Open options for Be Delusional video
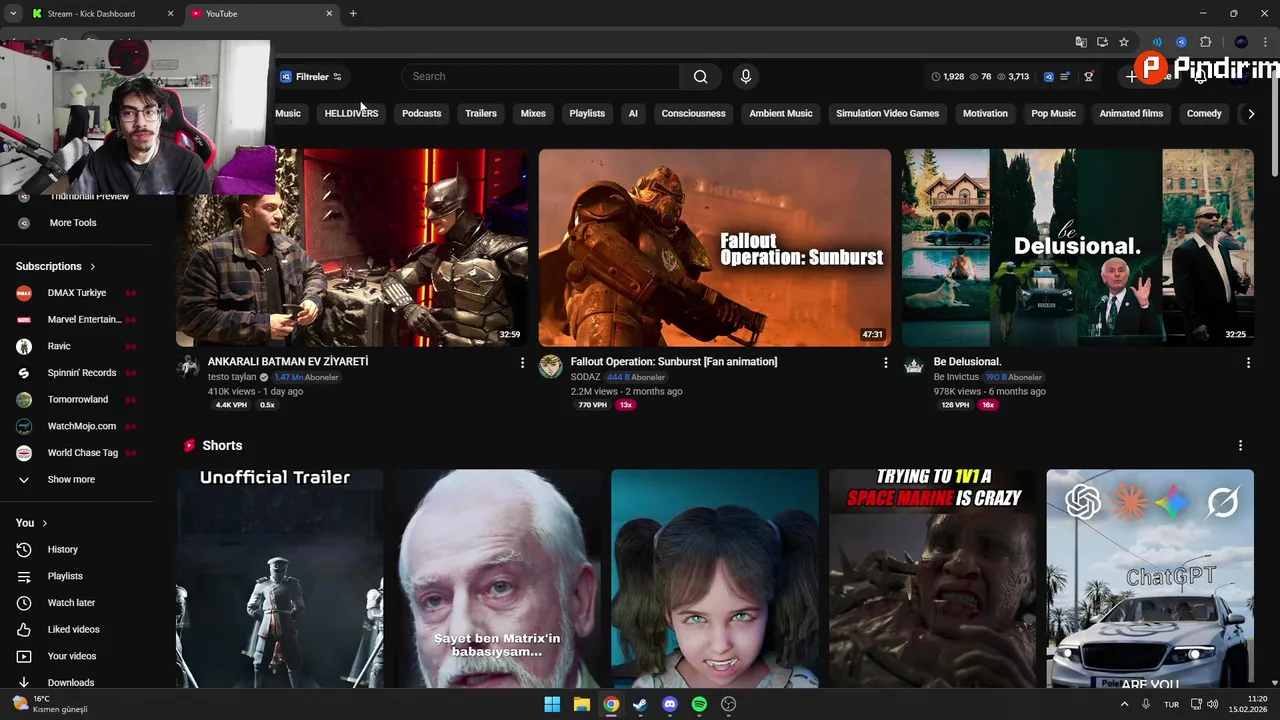This screenshot has width=1280, height=720. [x=1248, y=363]
